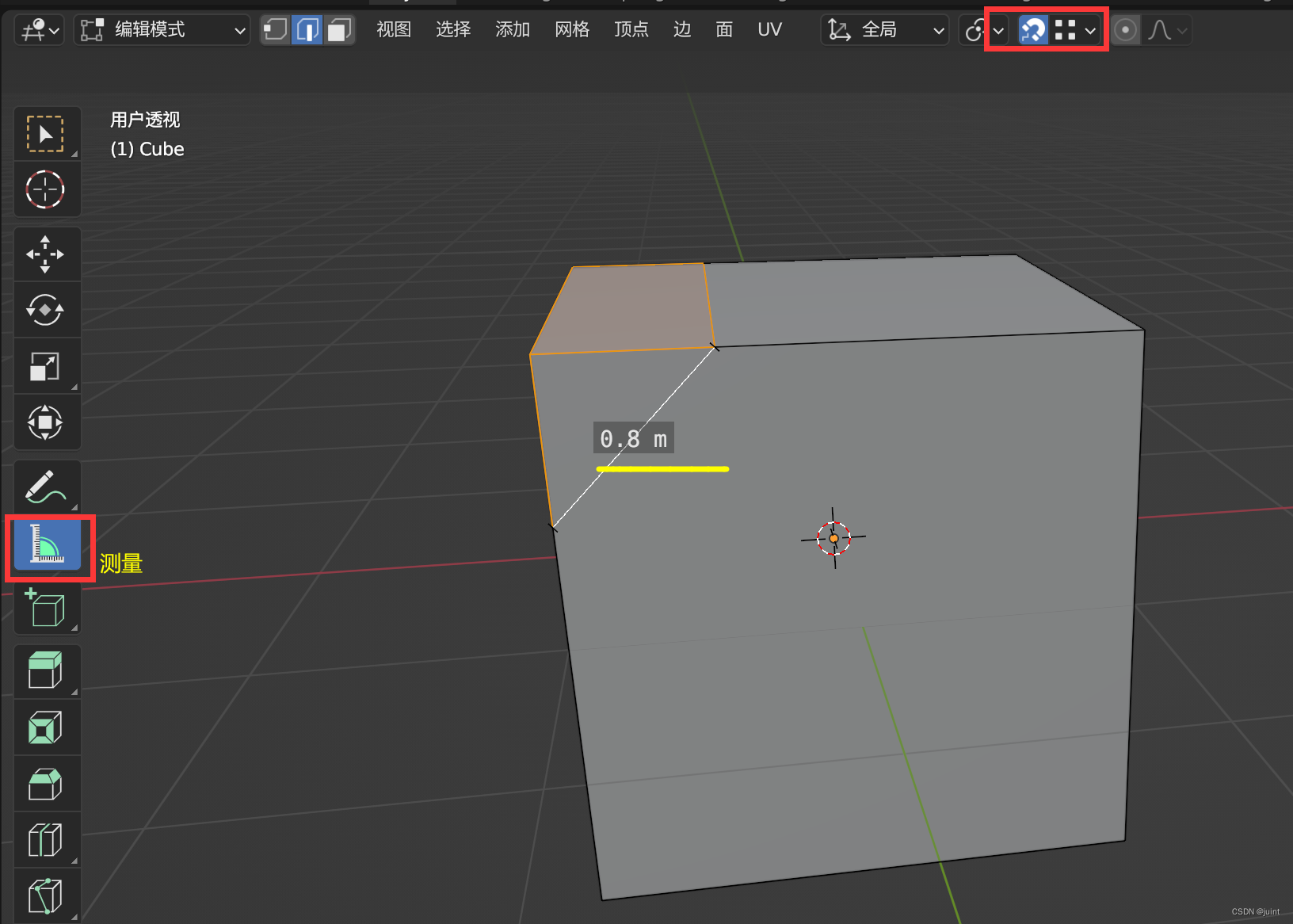Switch to face select mode
Screen dimensions: 1293x924
click(x=339, y=30)
